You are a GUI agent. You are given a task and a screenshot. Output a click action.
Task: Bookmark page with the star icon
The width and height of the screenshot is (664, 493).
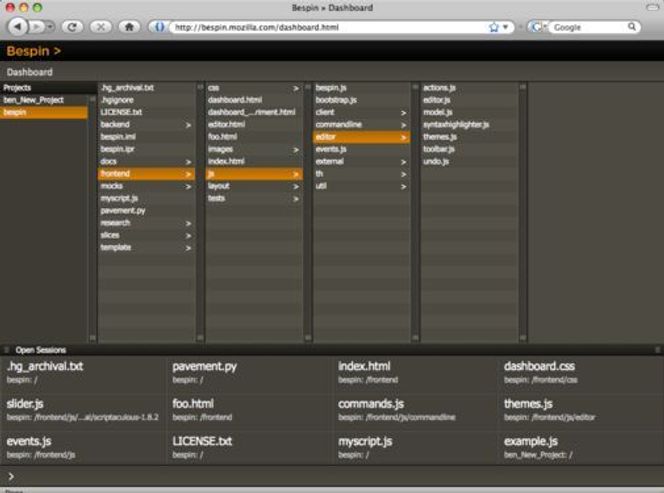(x=493, y=27)
